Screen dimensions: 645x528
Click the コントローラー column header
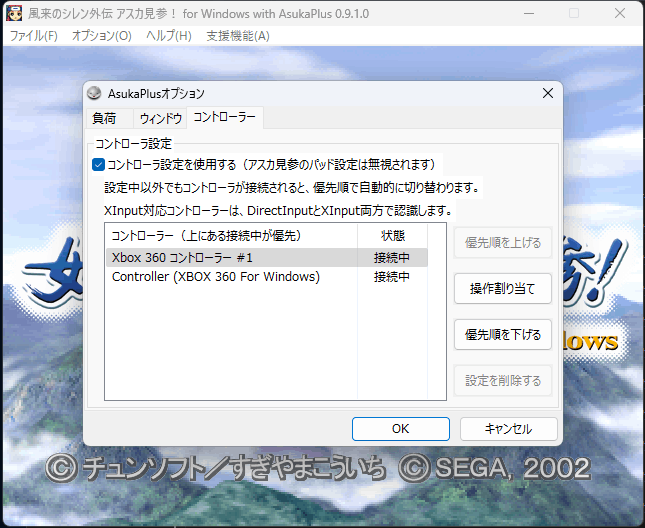click(x=231, y=236)
